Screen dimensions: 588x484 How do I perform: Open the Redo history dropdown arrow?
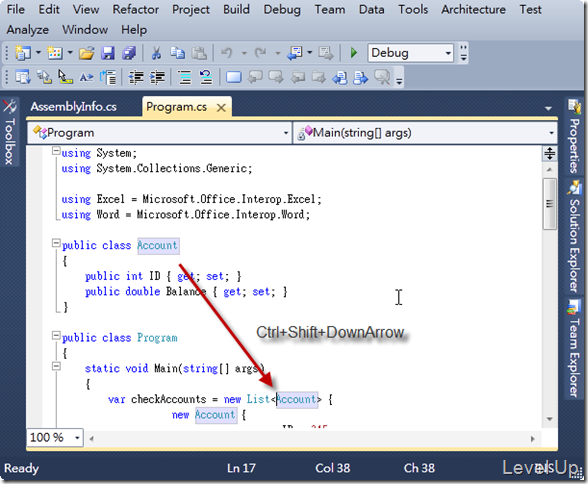coord(278,53)
